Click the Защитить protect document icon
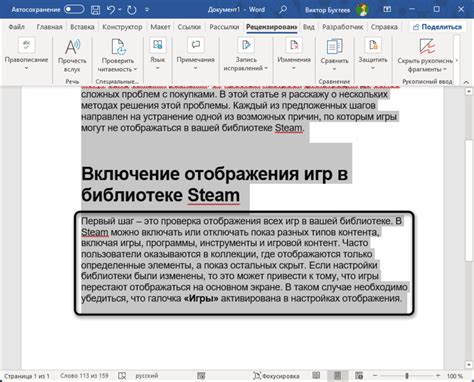This screenshot has height=382, width=474. (373, 45)
